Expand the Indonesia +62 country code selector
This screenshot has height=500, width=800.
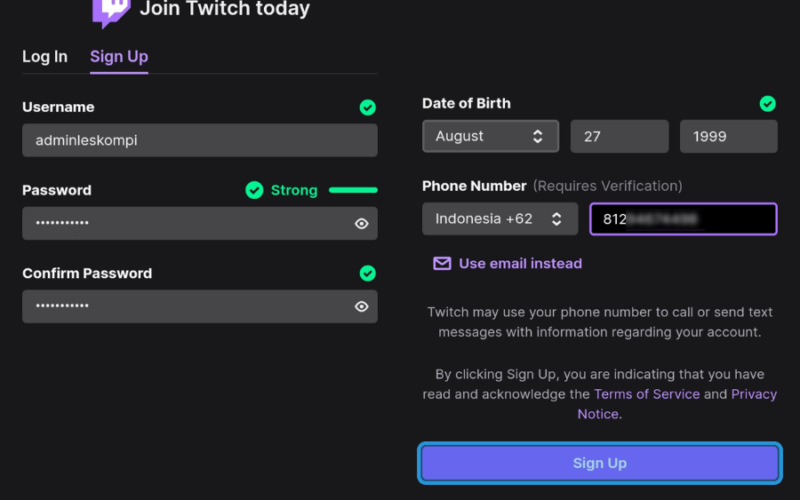[x=500, y=219]
